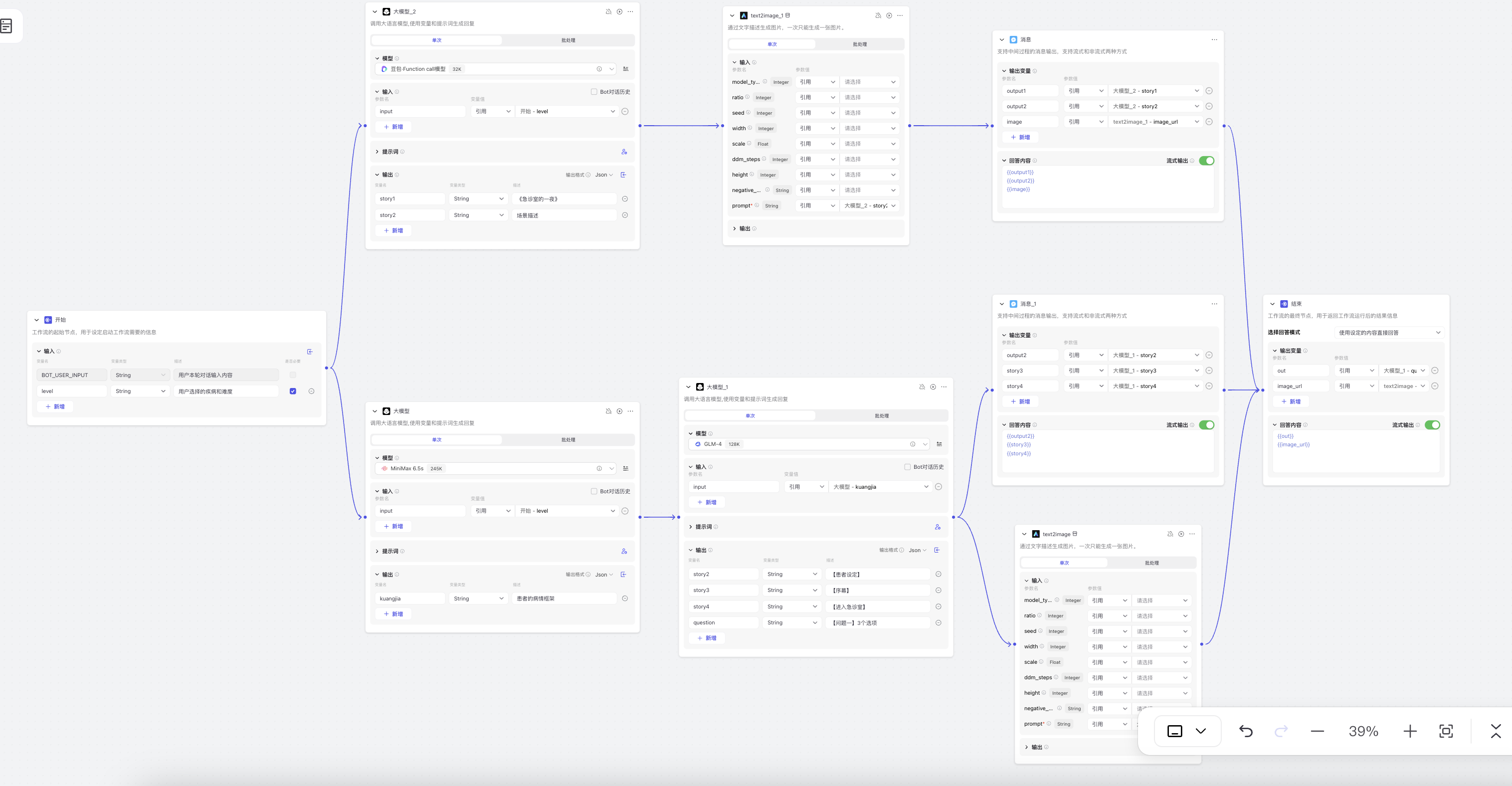Click 新增 under 输入 in 开始 node

(x=55, y=407)
